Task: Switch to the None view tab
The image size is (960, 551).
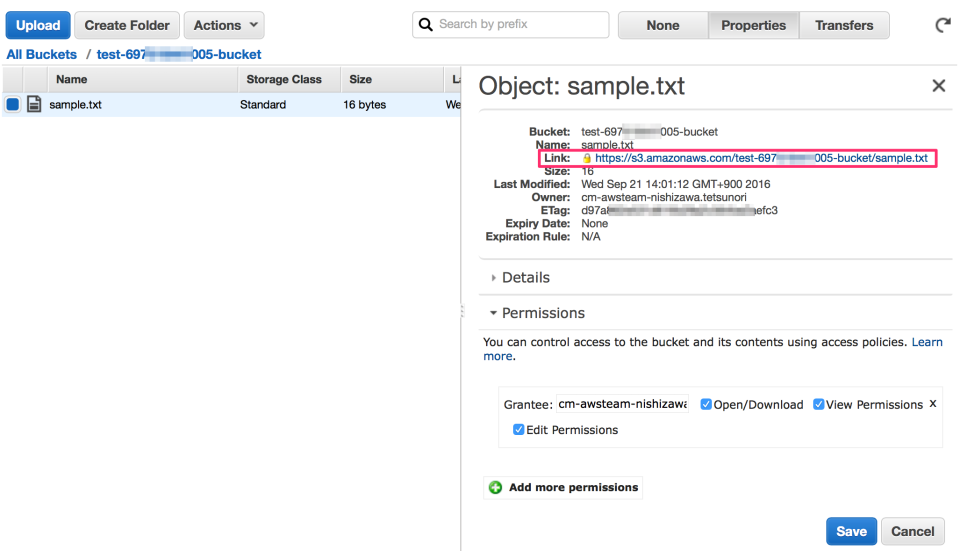Action: (x=663, y=25)
